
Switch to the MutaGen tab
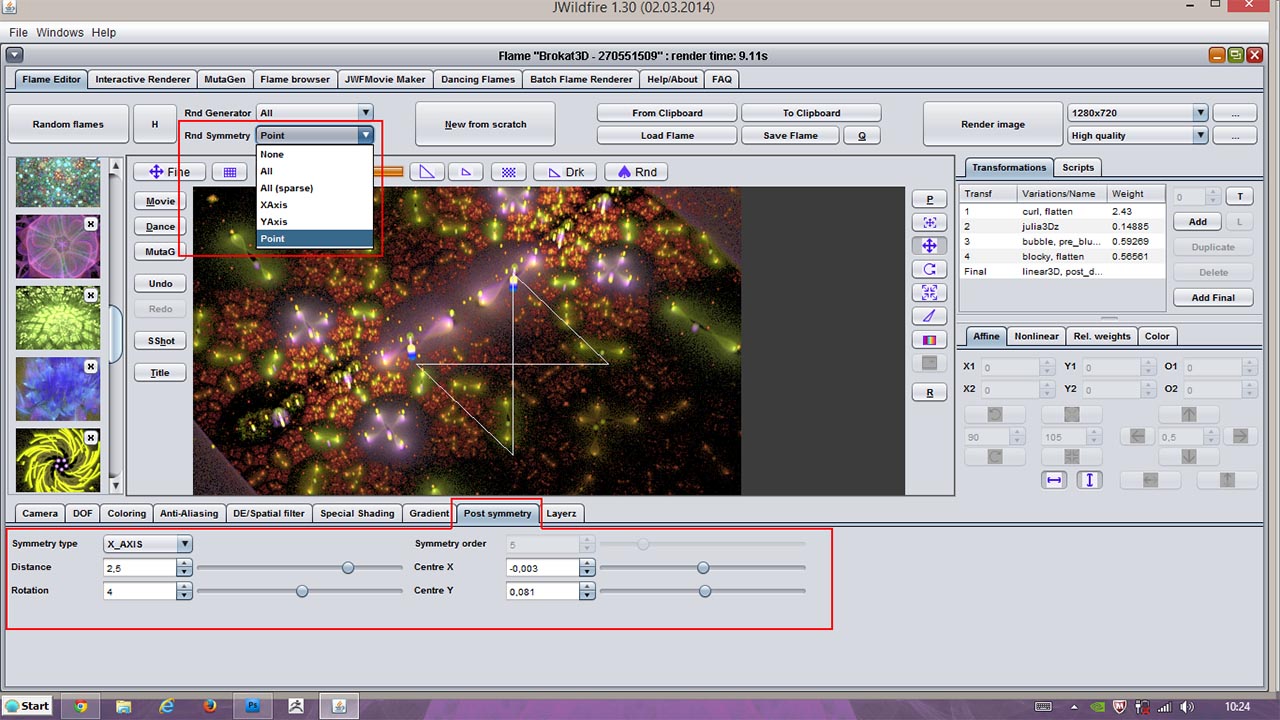pos(225,79)
